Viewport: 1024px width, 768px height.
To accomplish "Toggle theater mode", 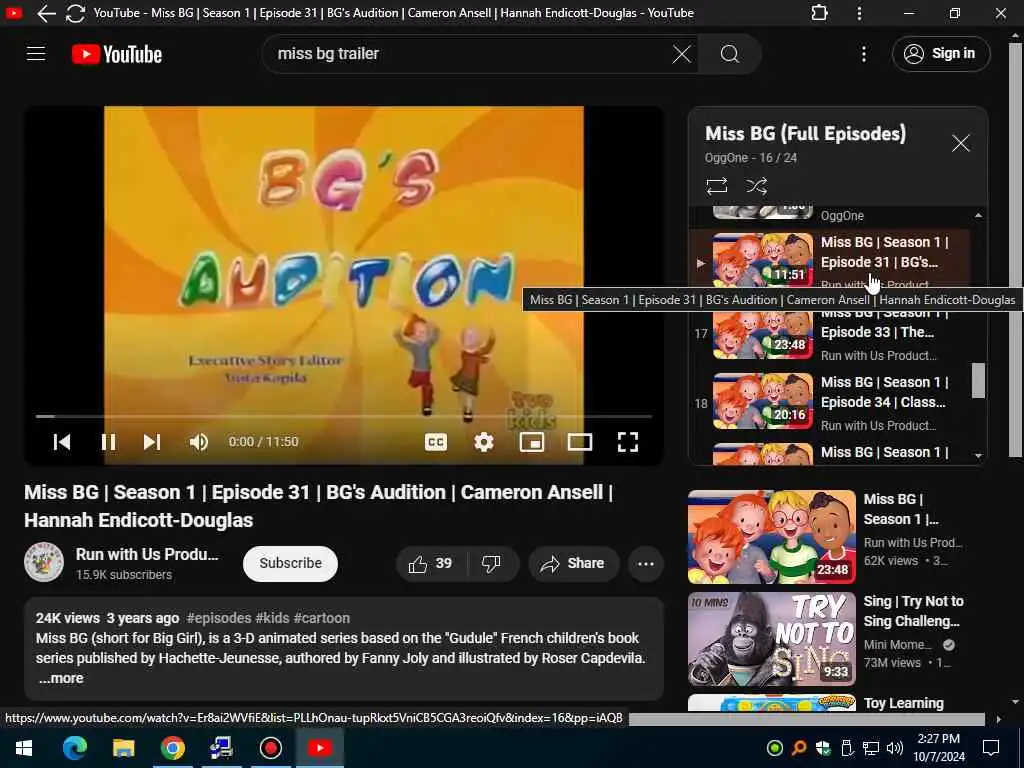I will (x=579, y=442).
